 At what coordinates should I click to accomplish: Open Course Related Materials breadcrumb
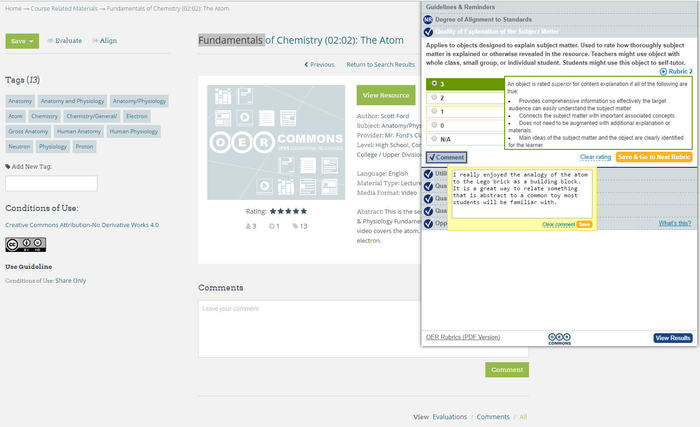click(x=62, y=8)
